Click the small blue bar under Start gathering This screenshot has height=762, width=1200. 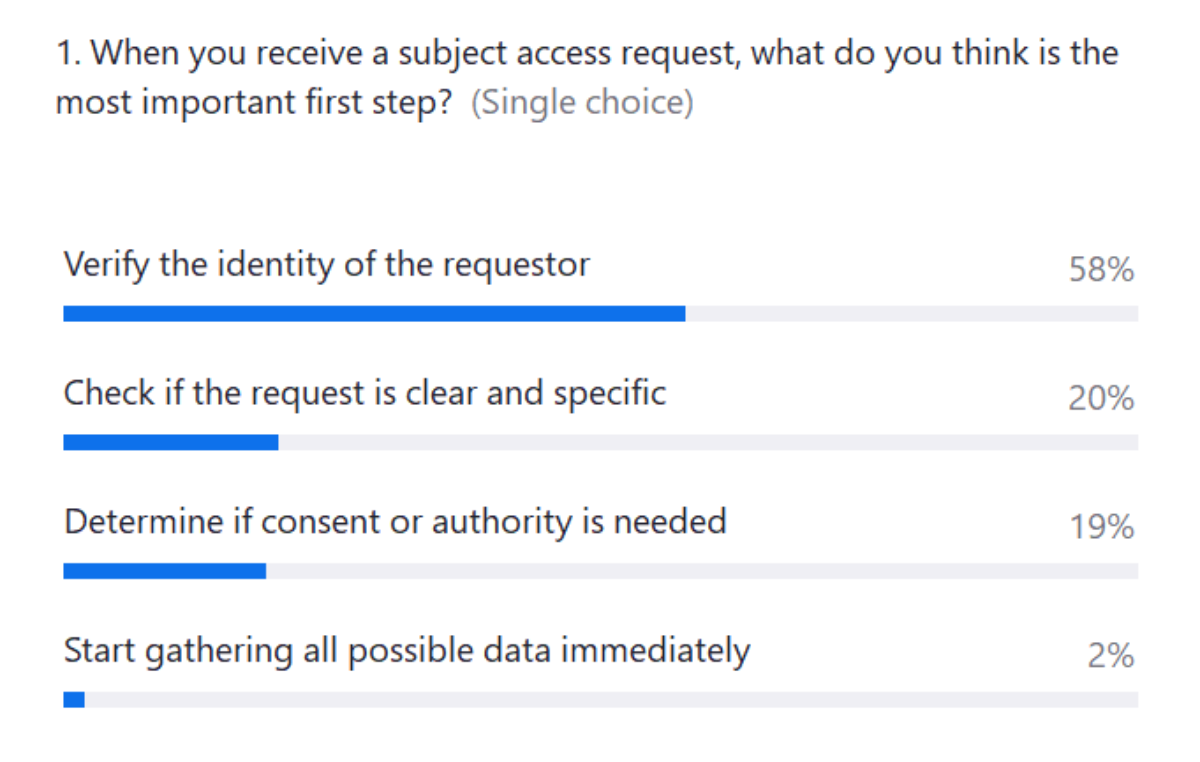coord(74,700)
